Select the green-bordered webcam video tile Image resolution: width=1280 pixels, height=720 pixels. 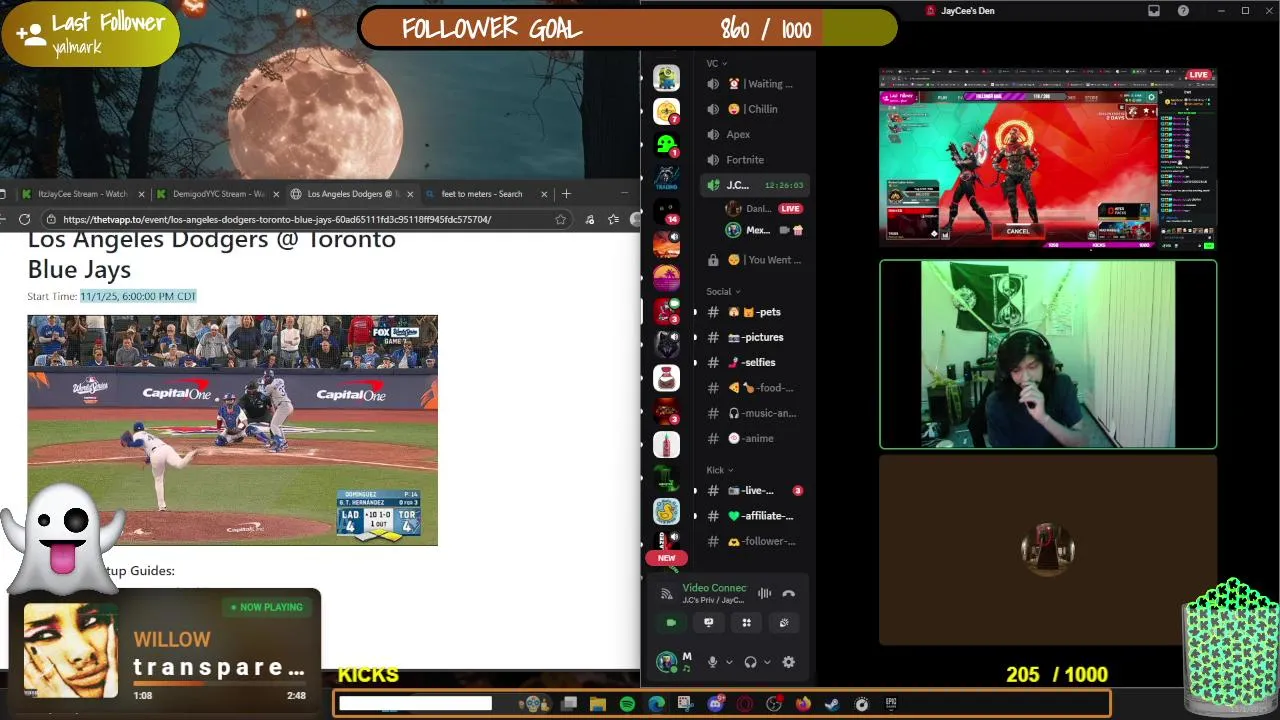tap(1048, 355)
